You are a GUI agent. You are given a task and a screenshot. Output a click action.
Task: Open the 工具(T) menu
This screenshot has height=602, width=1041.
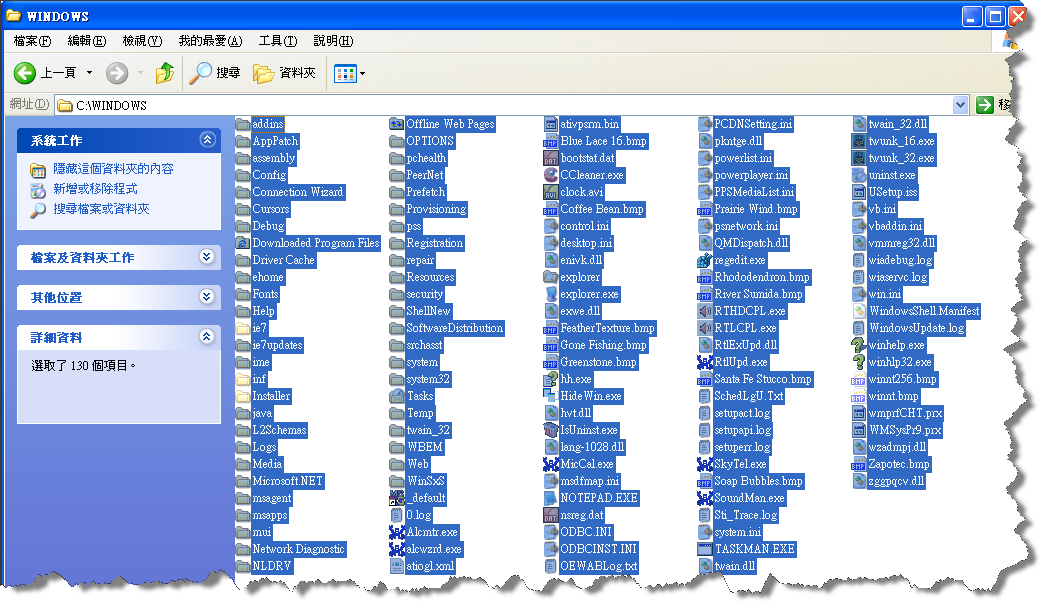(x=278, y=41)
